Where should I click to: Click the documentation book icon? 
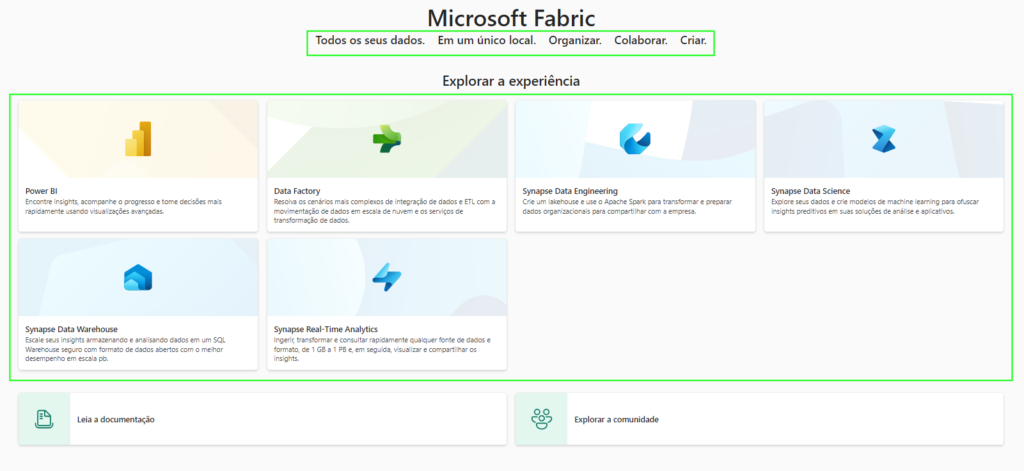point(44,419)
